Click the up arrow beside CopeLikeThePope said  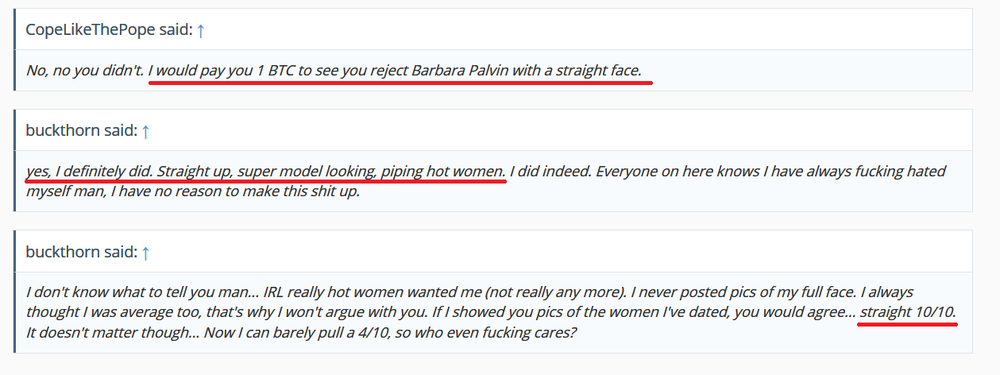(200, 30)
